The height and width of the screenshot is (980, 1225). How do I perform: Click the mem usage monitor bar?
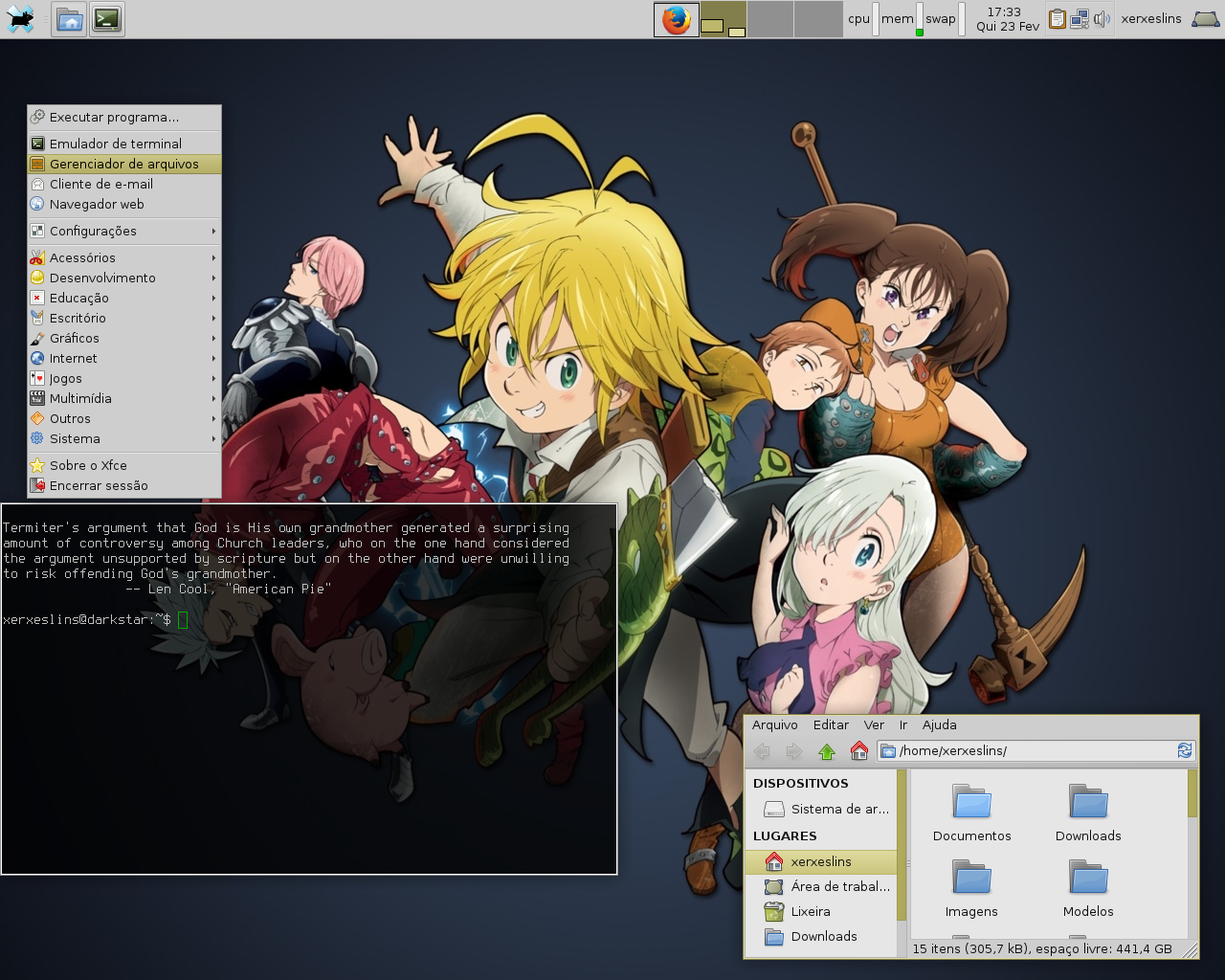click(920, 19)
